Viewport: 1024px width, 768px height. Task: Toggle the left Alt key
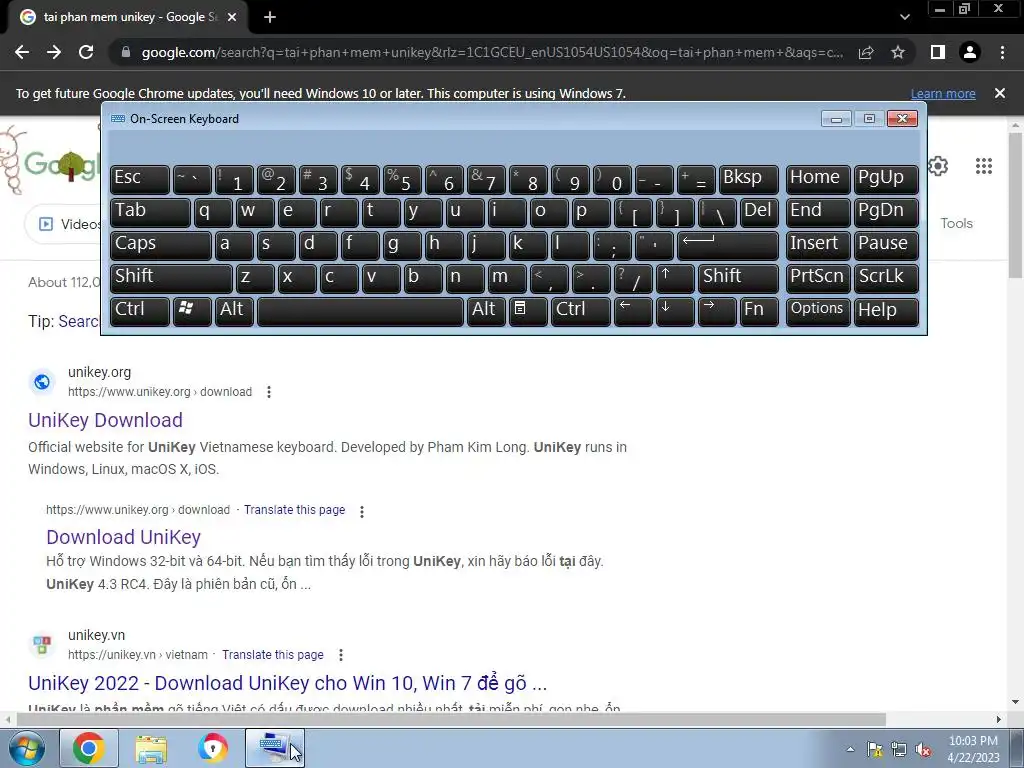(234, 311)
